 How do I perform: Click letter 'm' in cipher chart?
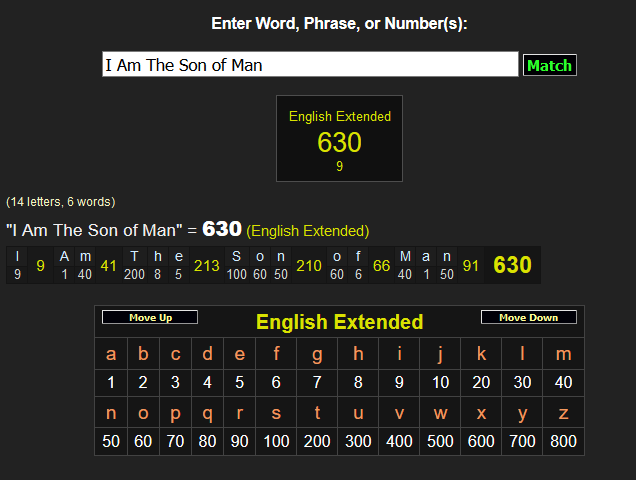click(563, 354)
